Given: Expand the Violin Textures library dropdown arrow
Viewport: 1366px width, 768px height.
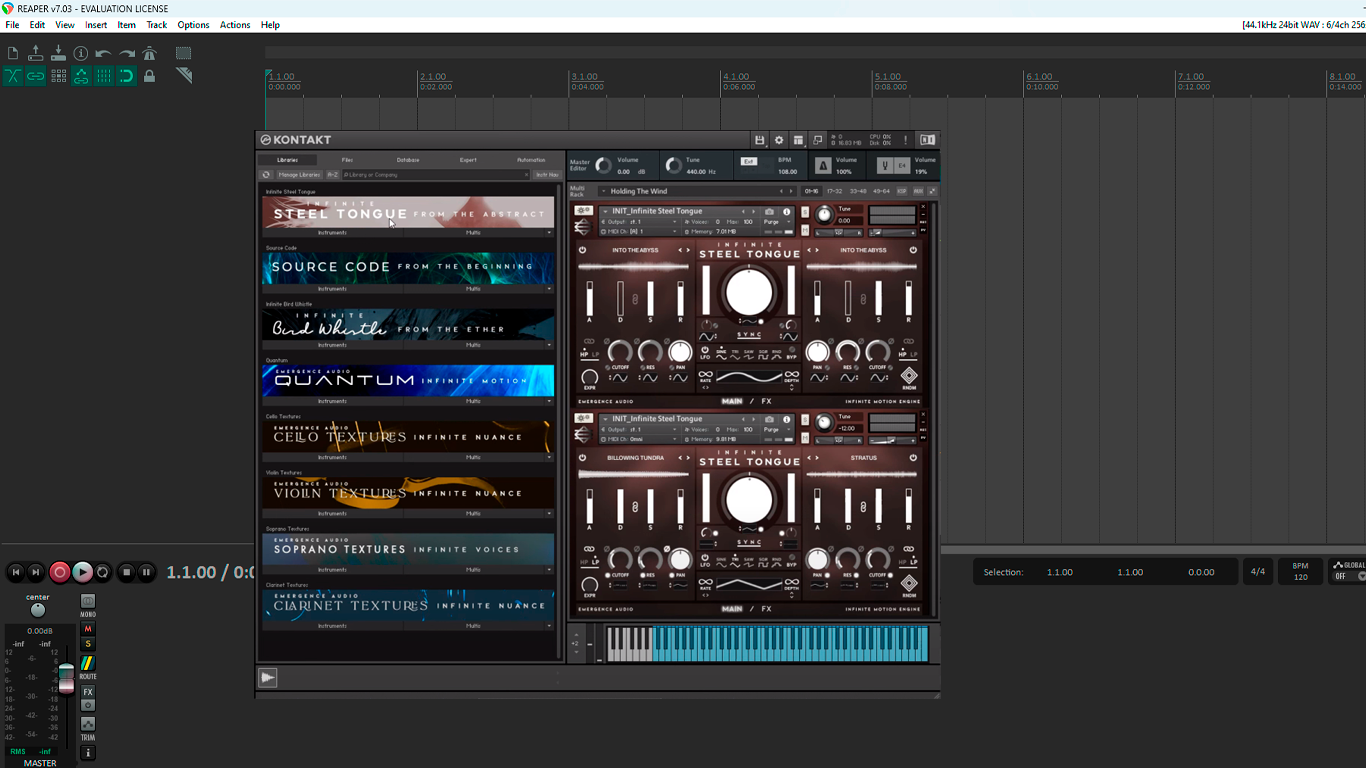Looking at the screenshot, I should pos(549,513).
